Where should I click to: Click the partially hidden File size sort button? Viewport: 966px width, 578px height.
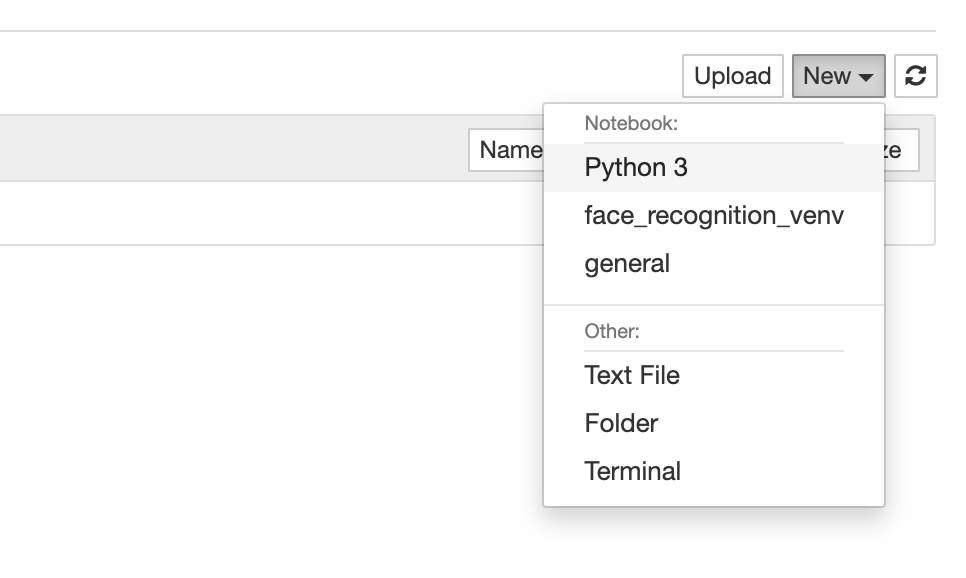click(902, 151)
